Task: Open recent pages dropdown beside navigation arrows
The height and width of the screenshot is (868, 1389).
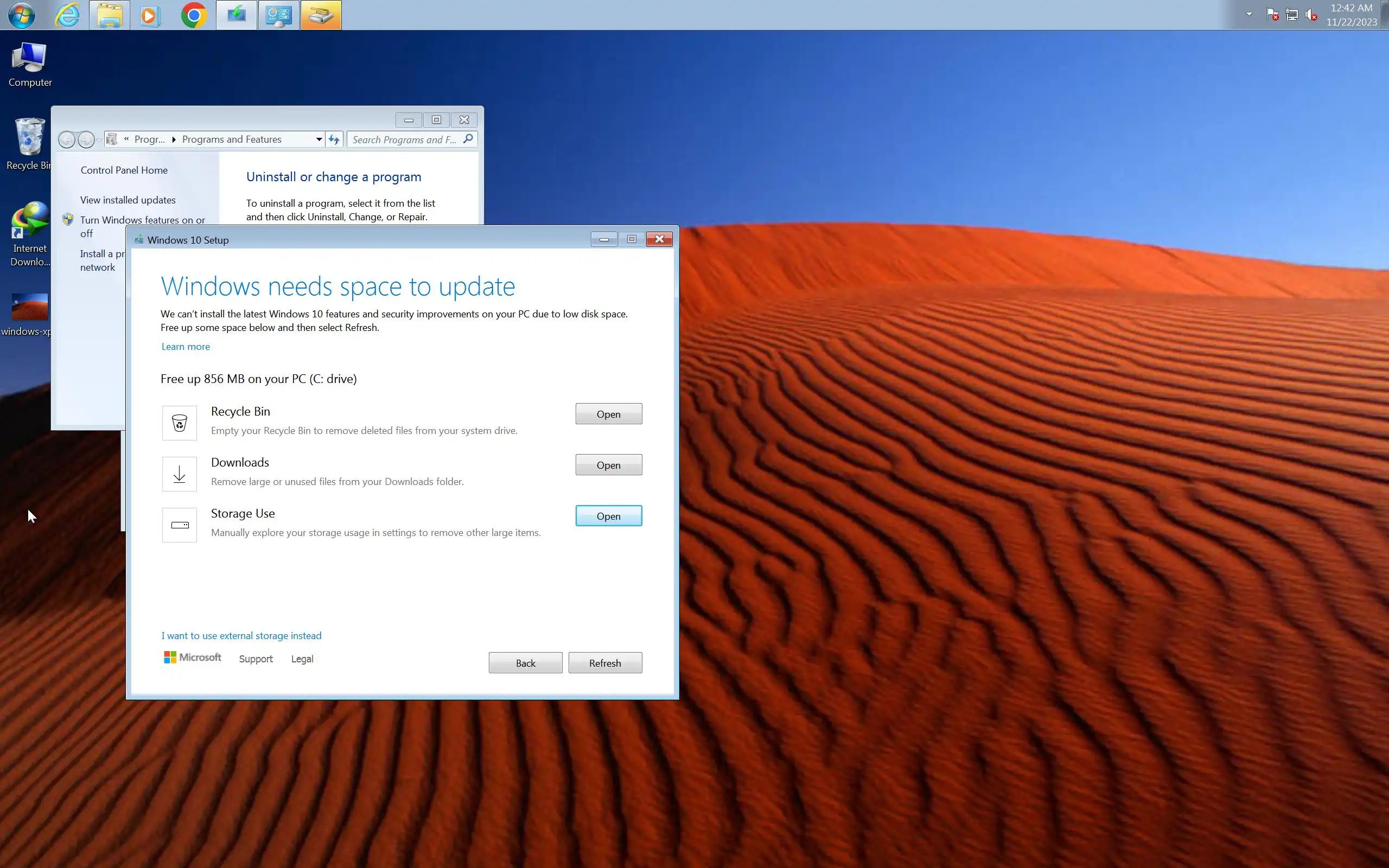Action: click(x=99, y=140)
